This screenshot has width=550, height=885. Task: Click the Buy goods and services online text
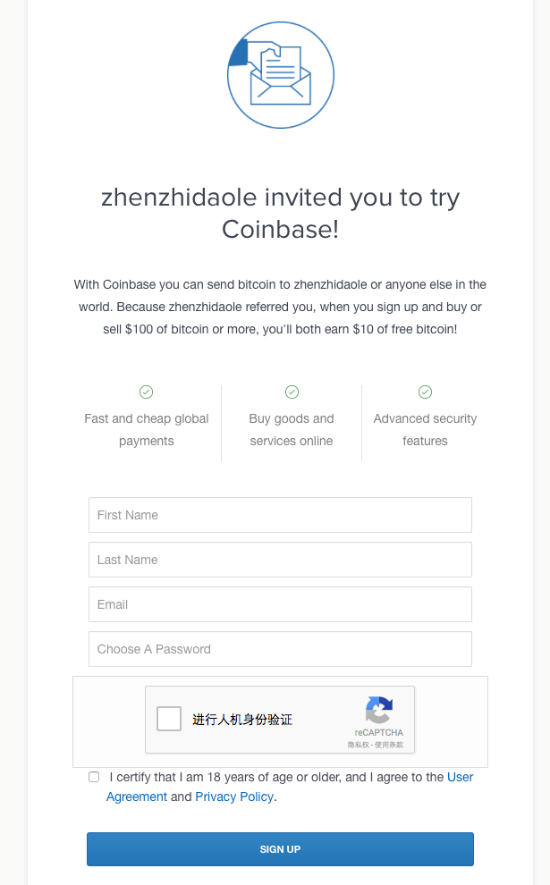291,430
